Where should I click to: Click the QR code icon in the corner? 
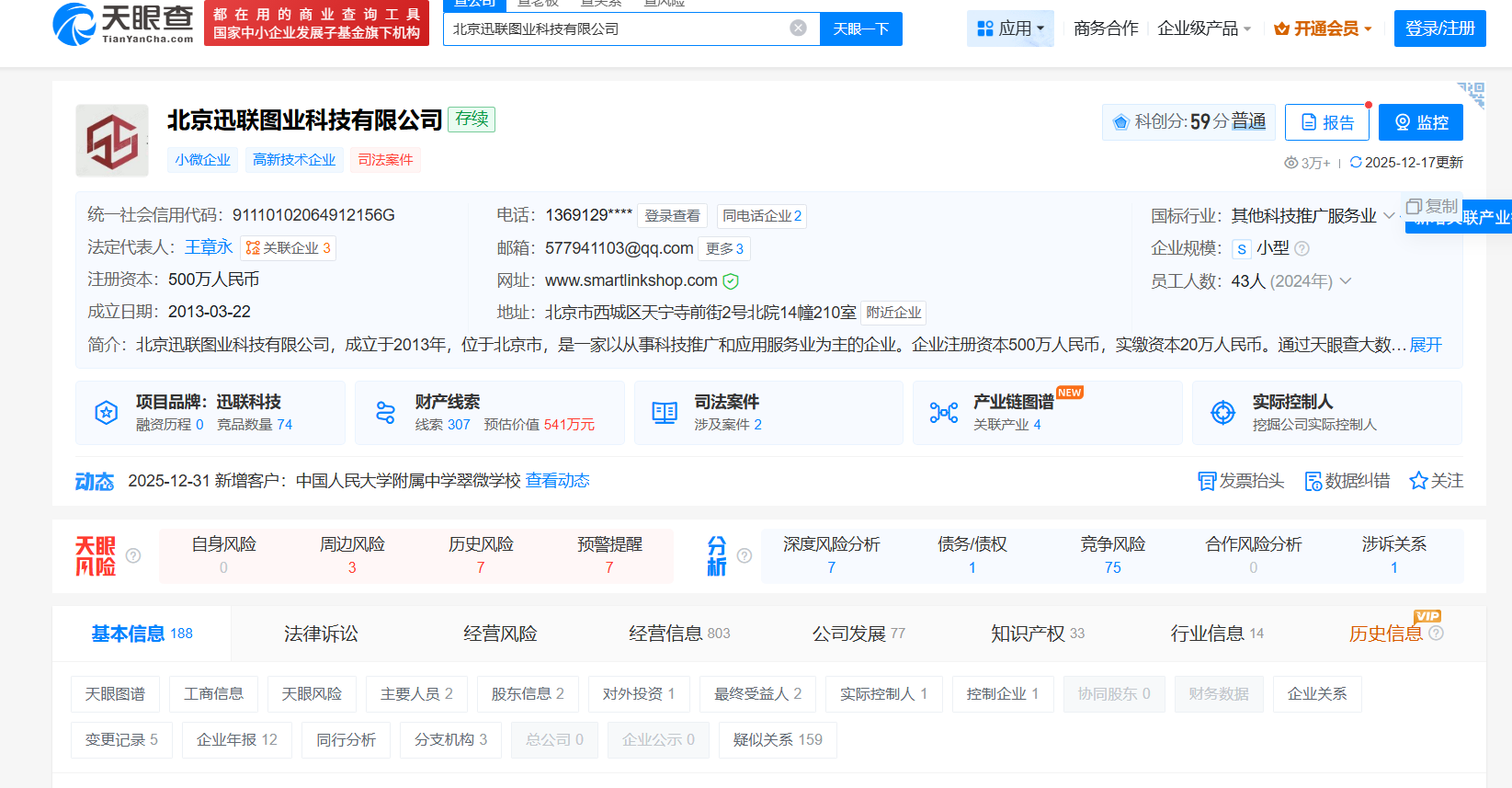tap(1472, 95)
